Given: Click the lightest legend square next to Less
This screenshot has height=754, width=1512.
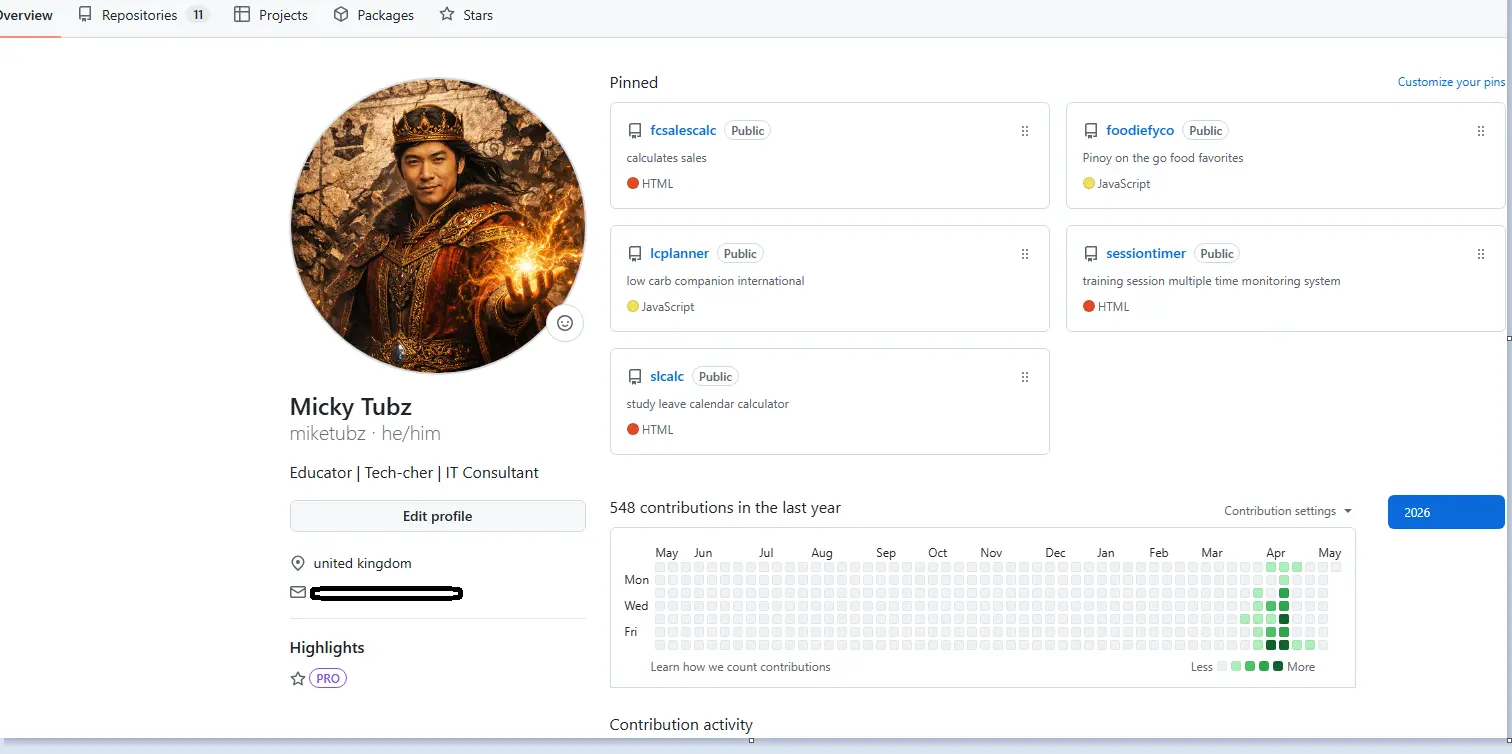Looking at the screenshot, I should click(x=1222, y=666).
